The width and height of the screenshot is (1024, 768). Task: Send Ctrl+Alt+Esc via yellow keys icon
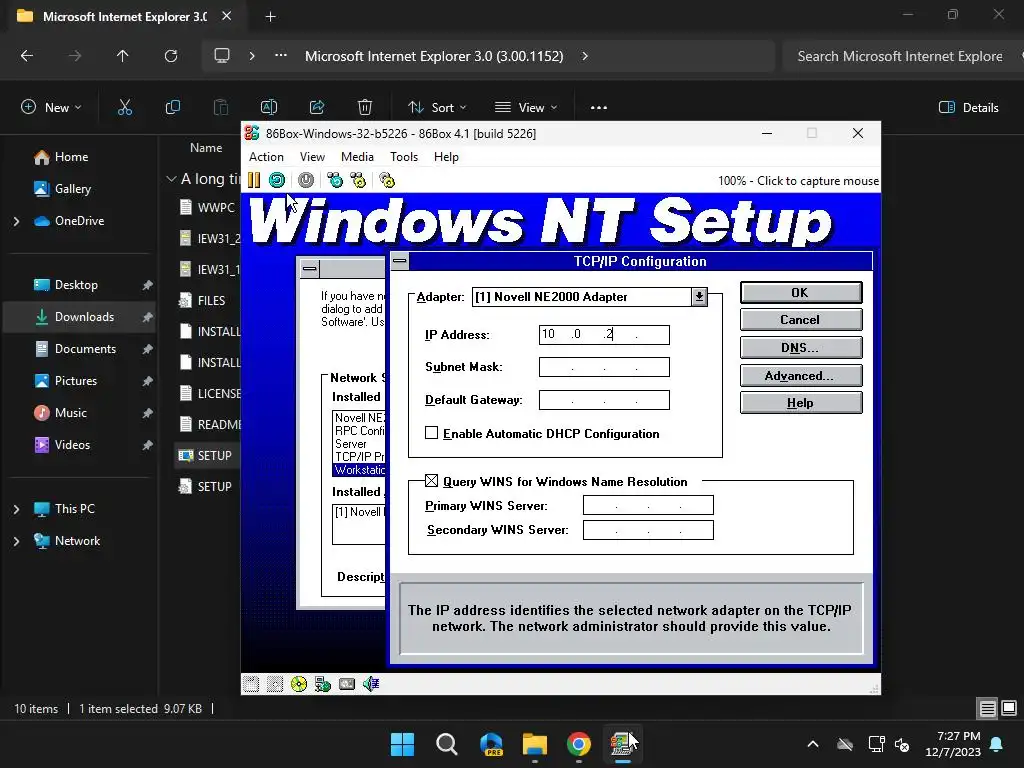[x=359, y=180]
